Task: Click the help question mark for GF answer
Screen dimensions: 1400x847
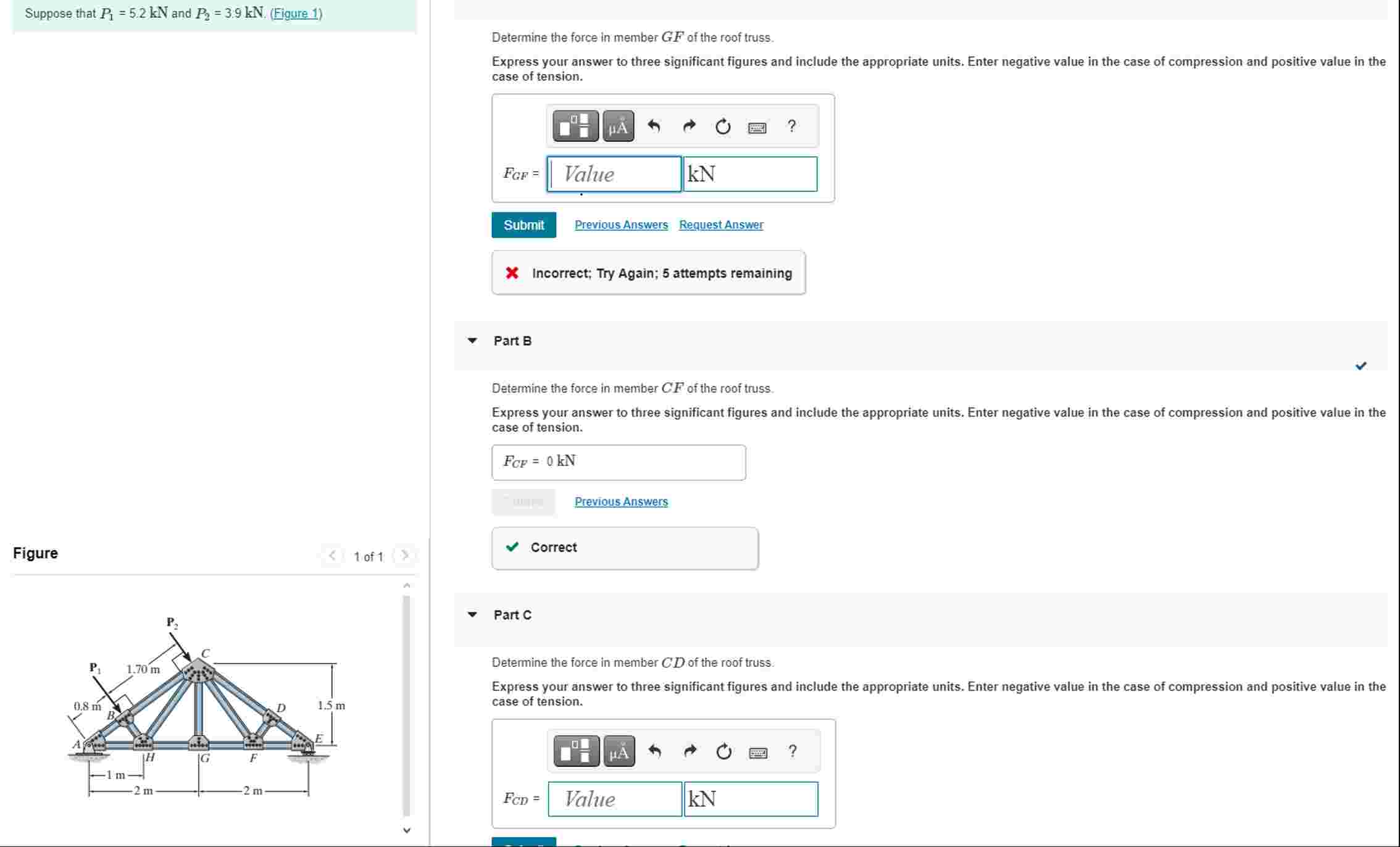Action: tap(792, 127)
